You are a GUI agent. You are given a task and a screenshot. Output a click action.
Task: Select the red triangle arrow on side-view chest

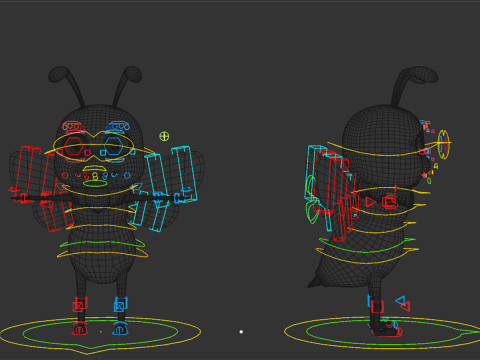370,202
